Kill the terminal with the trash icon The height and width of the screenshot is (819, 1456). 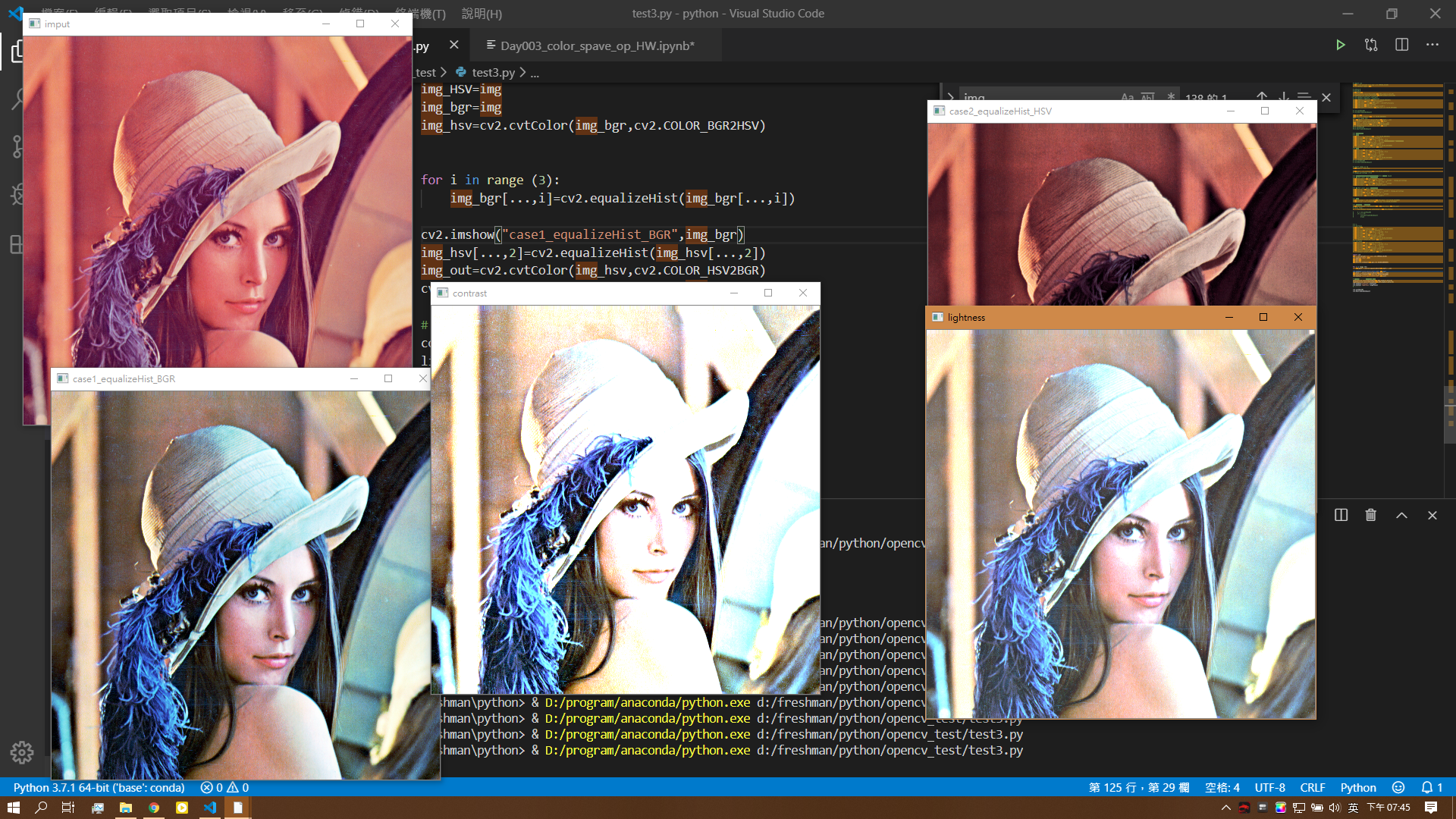coord(1370,515)
